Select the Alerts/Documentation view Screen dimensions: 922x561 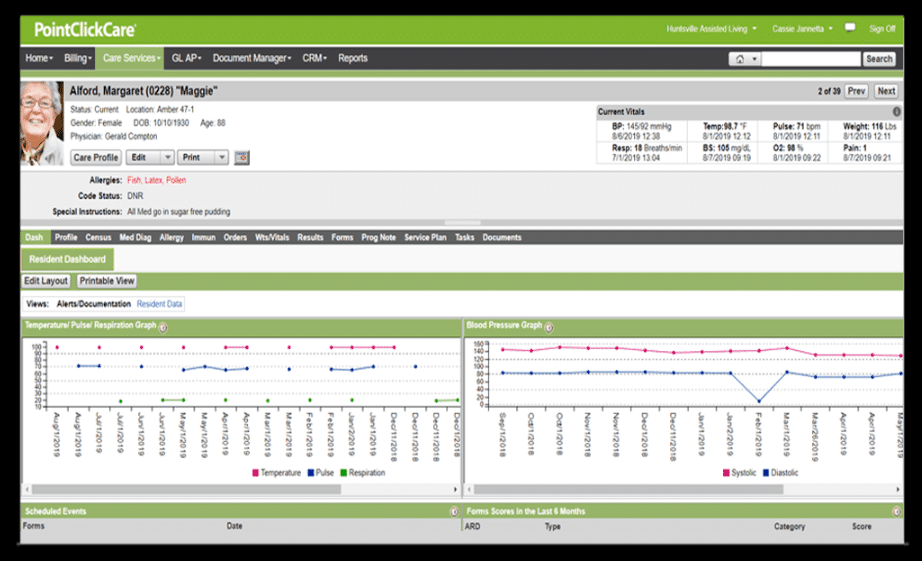pyautogui.click(x=93, y=304)
